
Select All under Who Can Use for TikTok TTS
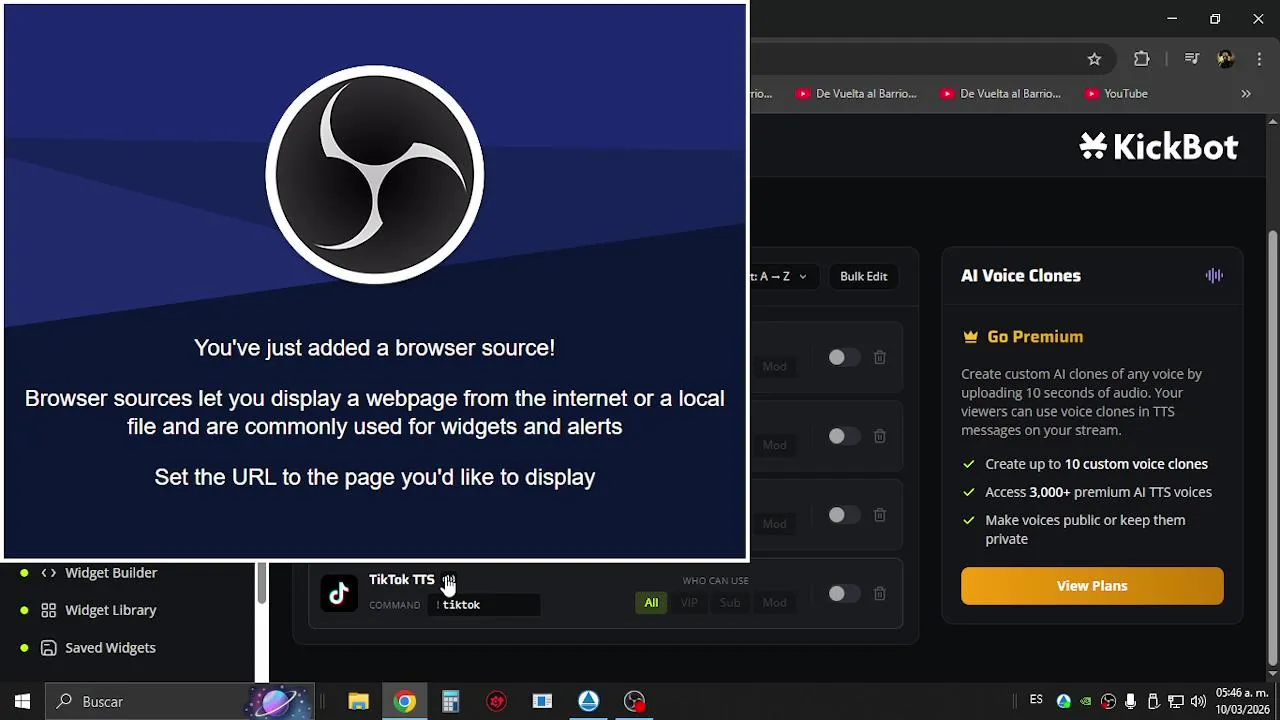651,602
